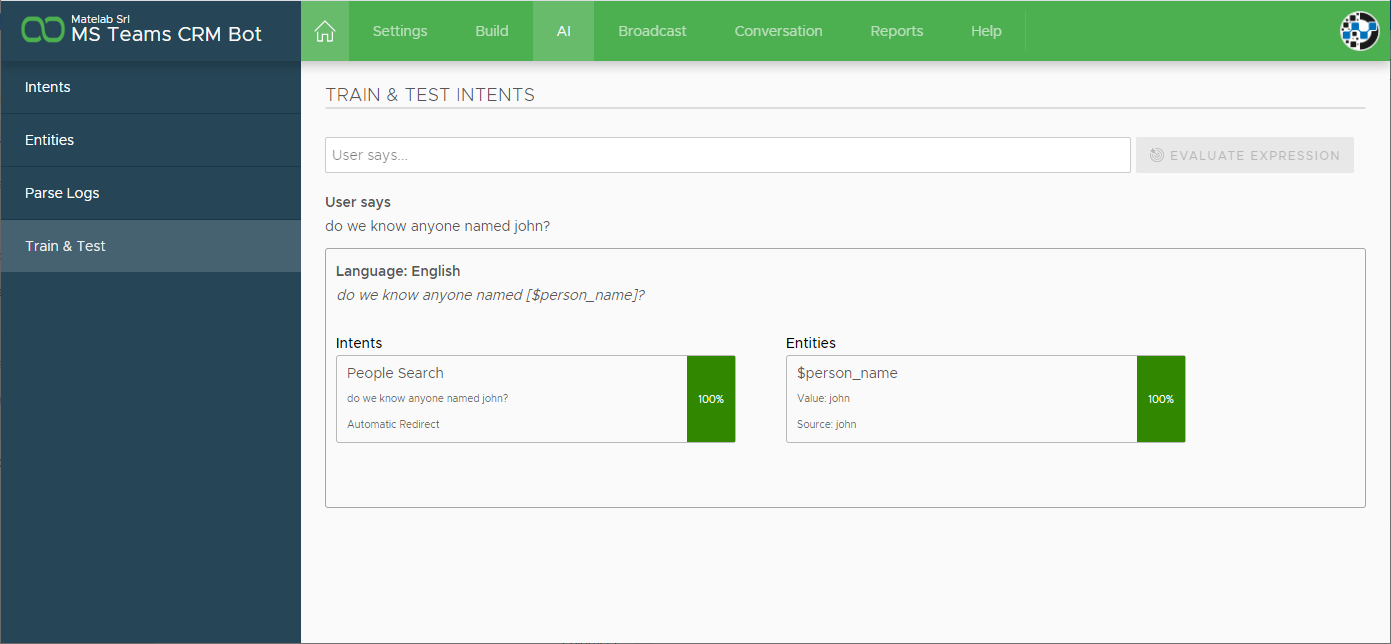The height and width of the screenshot is (644, 1391).
Task: Click 'Source: john' in entity card
Action: 826,424
